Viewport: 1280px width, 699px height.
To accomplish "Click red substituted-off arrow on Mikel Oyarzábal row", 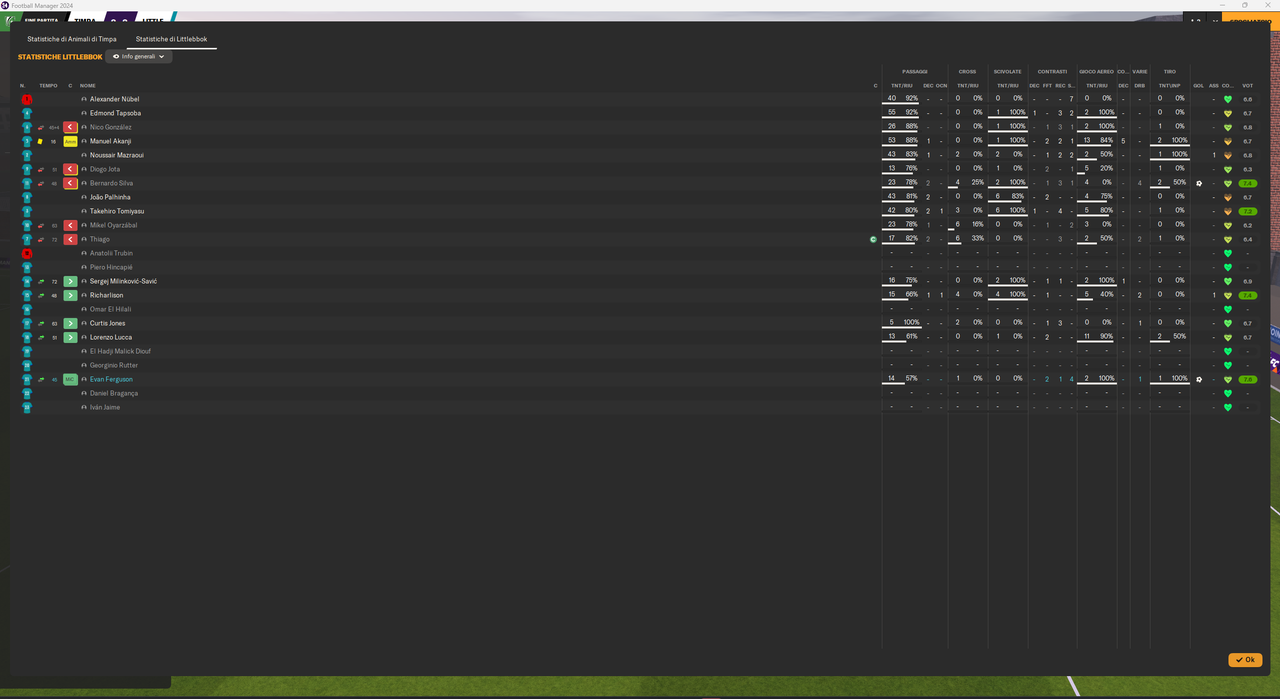I will (x=70, y=225).
